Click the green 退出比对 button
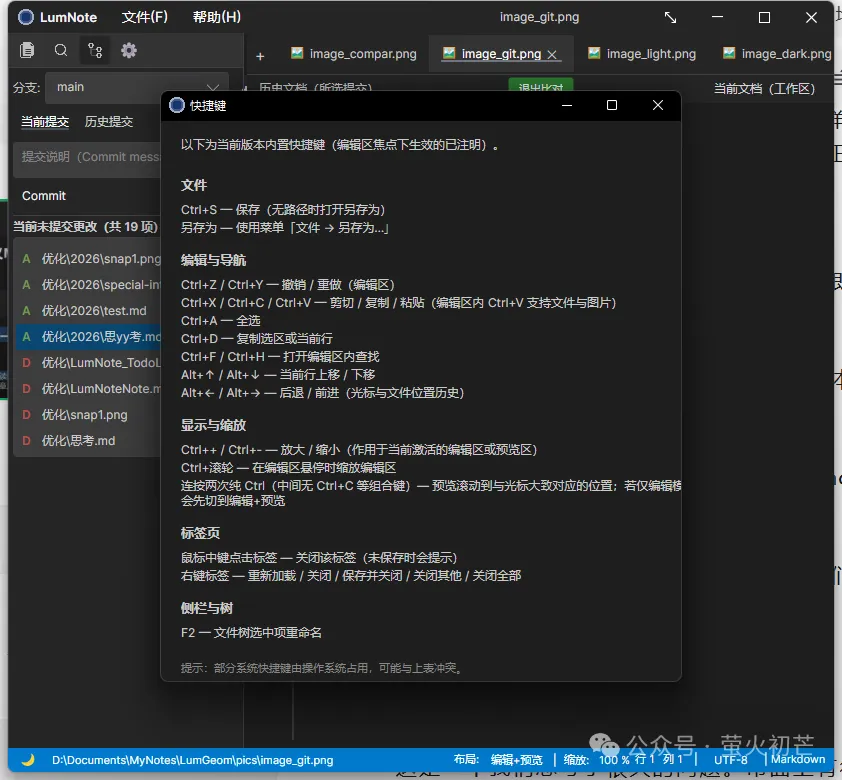Viewport: 842px width, 780px height. [541, 86]
